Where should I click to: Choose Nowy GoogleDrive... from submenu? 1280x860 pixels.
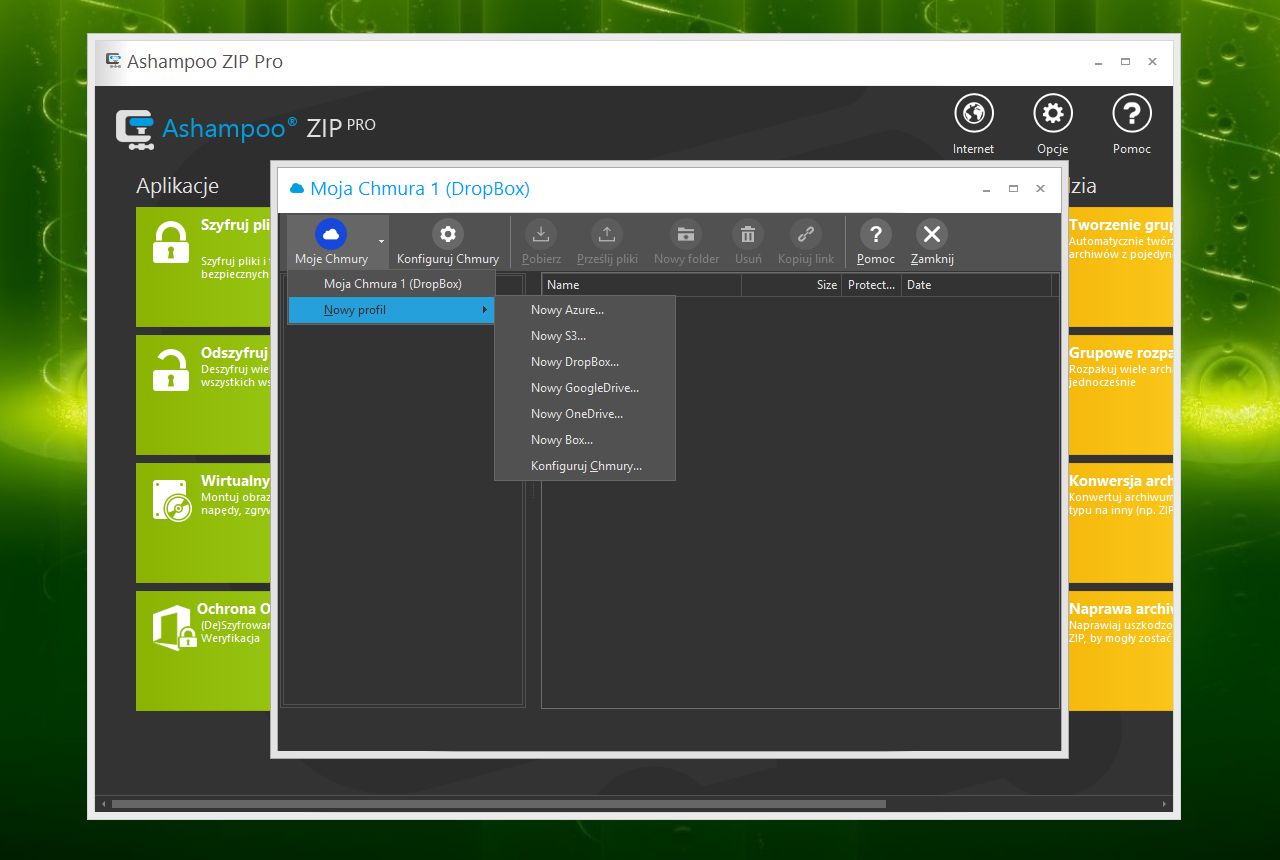coord(585,388)
